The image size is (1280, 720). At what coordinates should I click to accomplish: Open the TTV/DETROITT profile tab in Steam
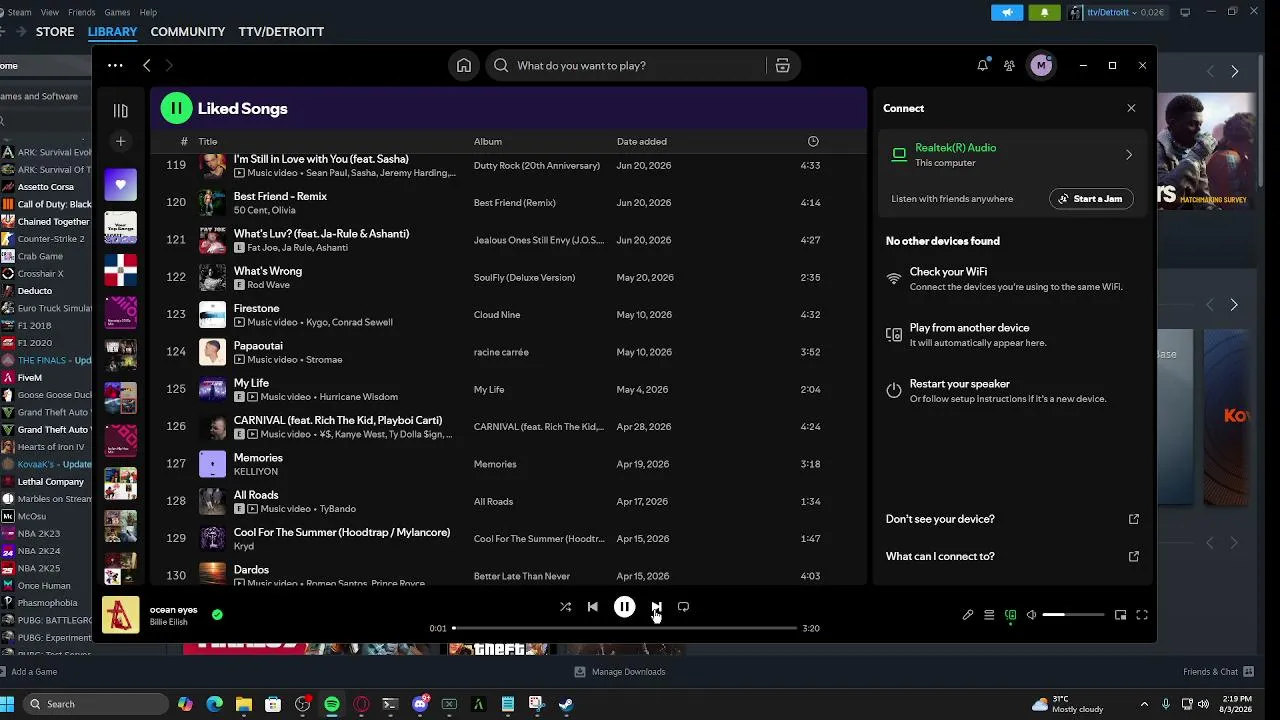tap(281, 32)
